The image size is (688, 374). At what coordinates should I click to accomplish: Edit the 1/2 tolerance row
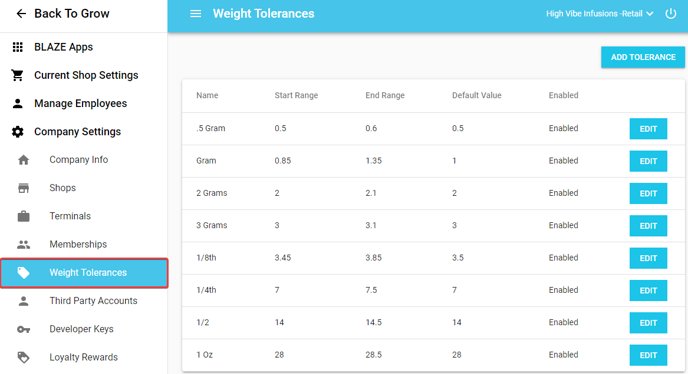648,323
